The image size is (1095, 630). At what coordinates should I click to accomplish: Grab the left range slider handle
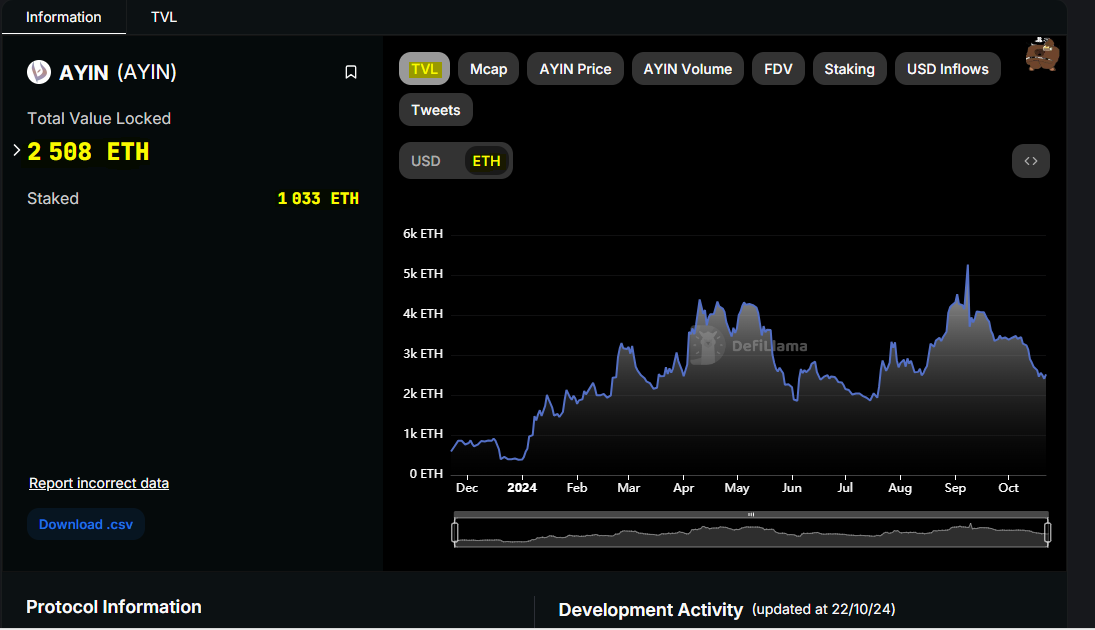(455, 532)
